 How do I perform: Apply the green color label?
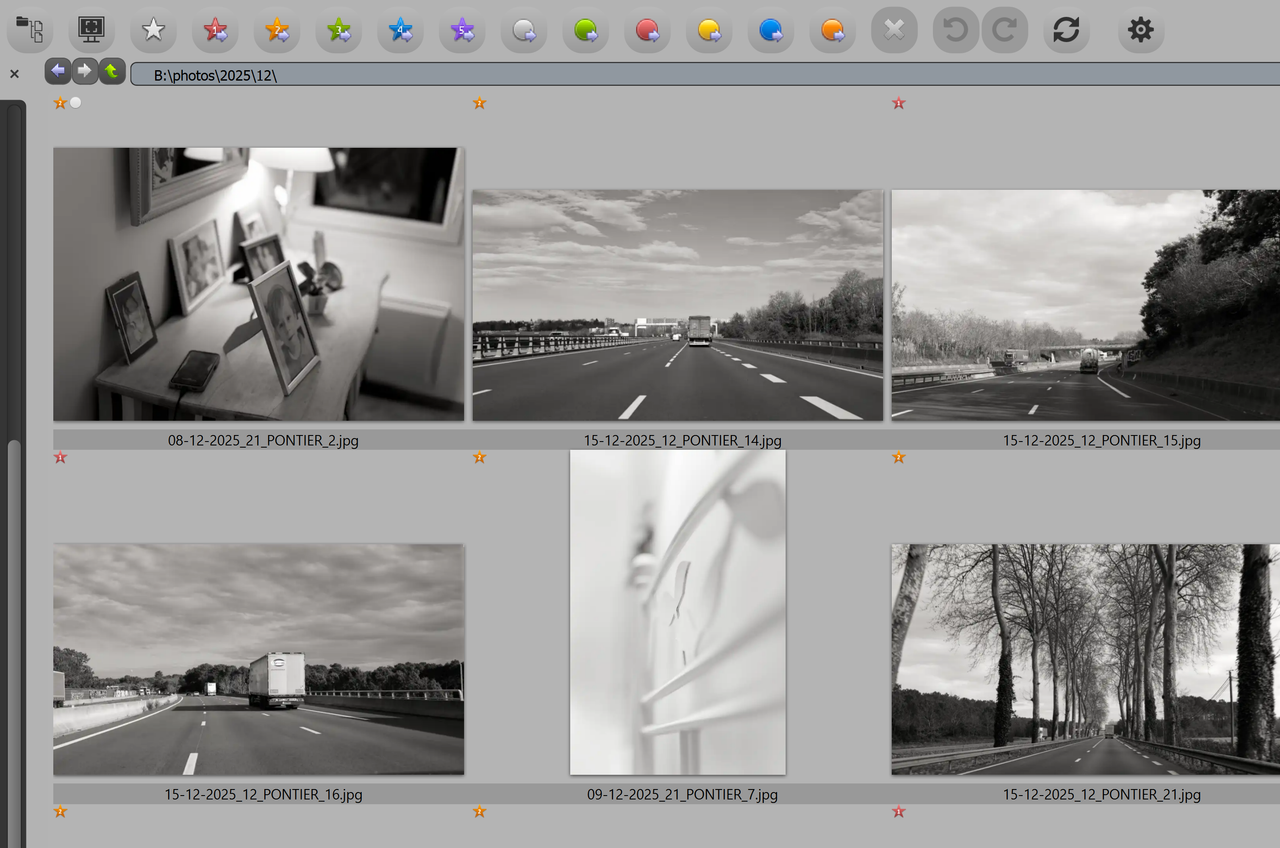[x=586, y=30]
